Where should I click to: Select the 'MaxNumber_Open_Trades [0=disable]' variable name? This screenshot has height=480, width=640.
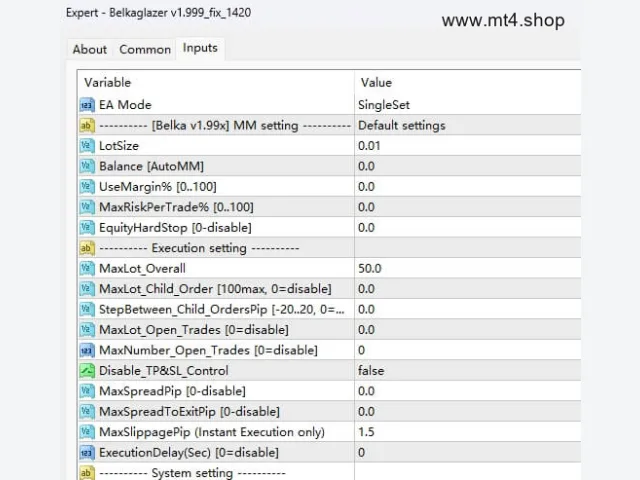[x=208, y=350]
